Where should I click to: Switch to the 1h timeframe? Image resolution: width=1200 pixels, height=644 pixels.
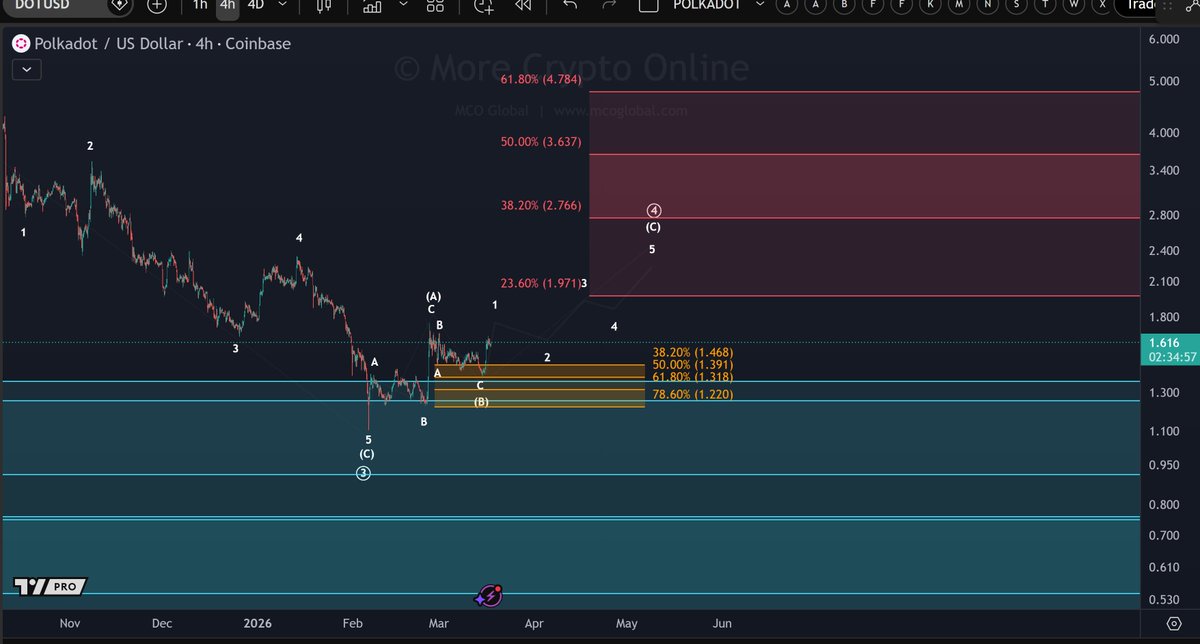coord(200,5)
